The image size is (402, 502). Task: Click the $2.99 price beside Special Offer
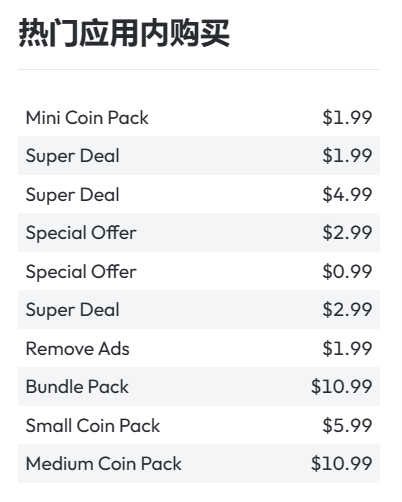tap(347, 233)
